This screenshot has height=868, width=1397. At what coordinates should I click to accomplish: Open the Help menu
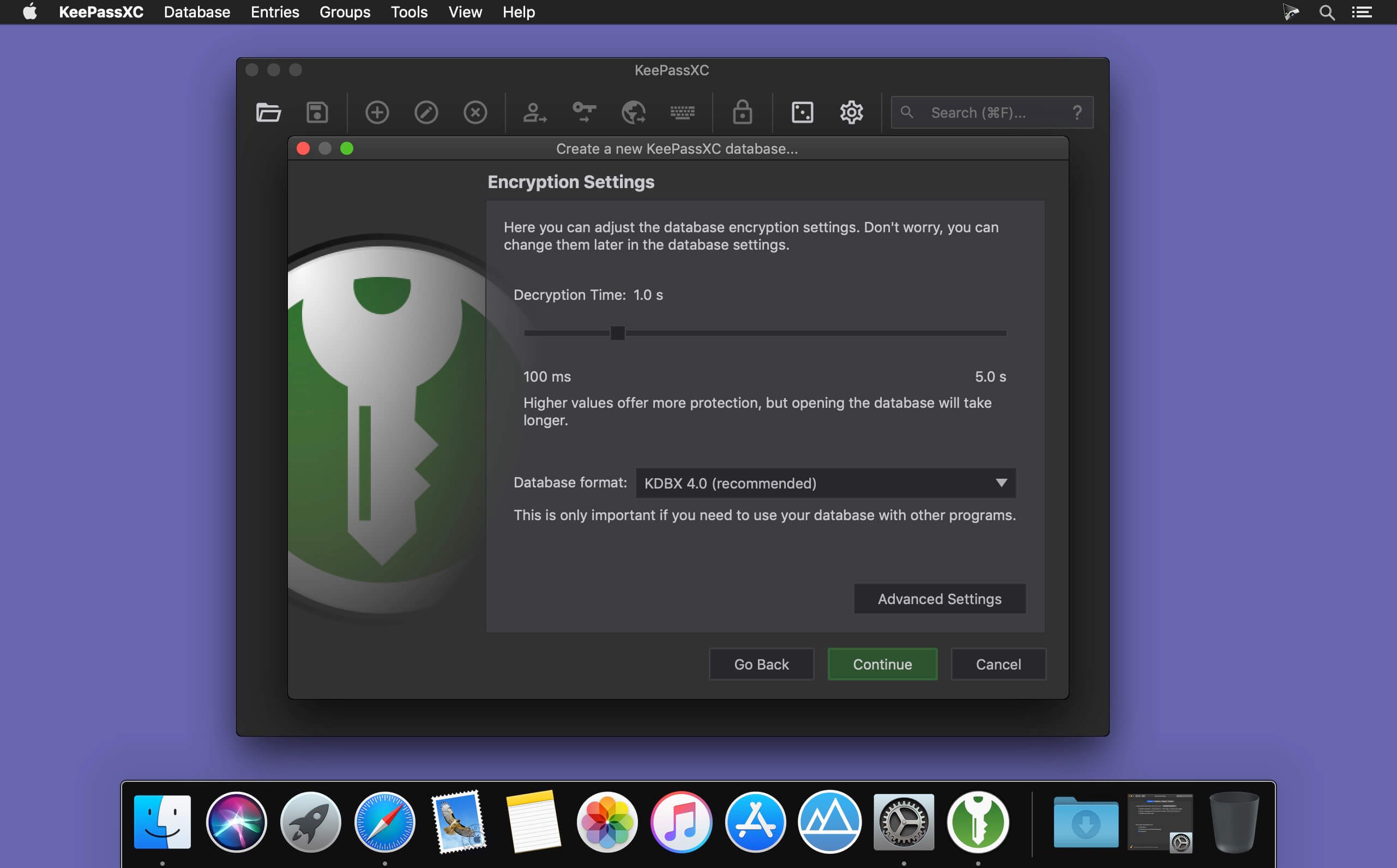point(519,12)
